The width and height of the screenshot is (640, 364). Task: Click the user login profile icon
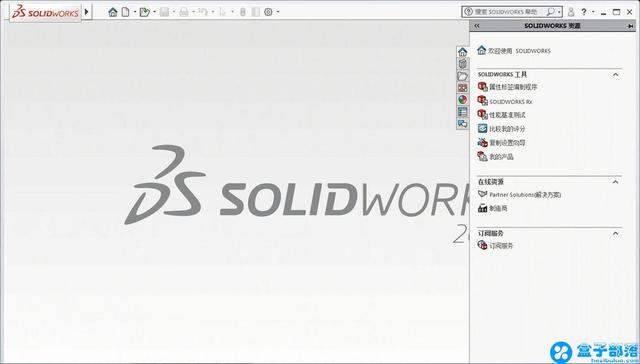point(571,12)
